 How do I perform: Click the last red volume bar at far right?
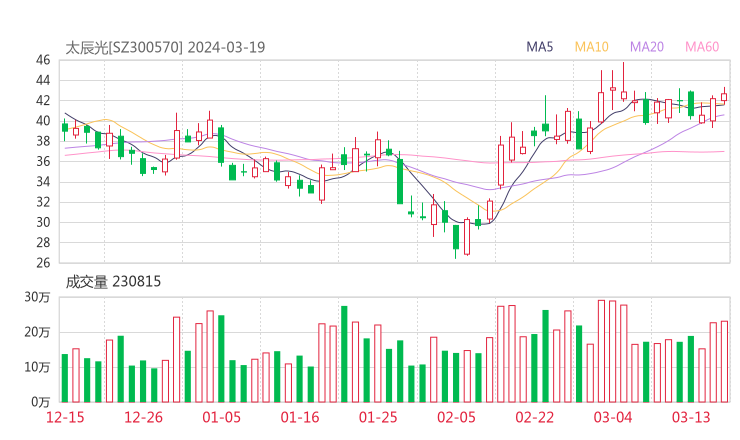coord(724,362)
